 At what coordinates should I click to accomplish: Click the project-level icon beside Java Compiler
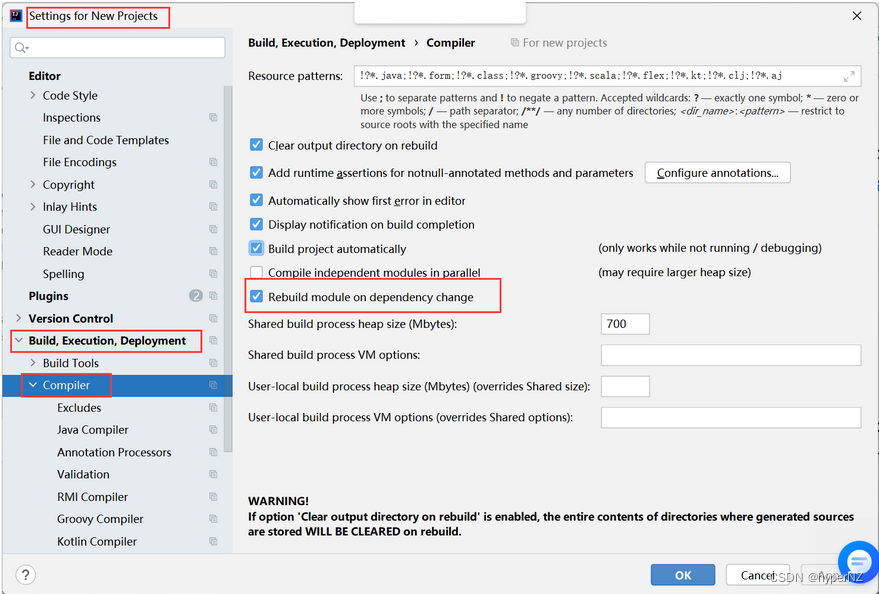pos(213,430)
